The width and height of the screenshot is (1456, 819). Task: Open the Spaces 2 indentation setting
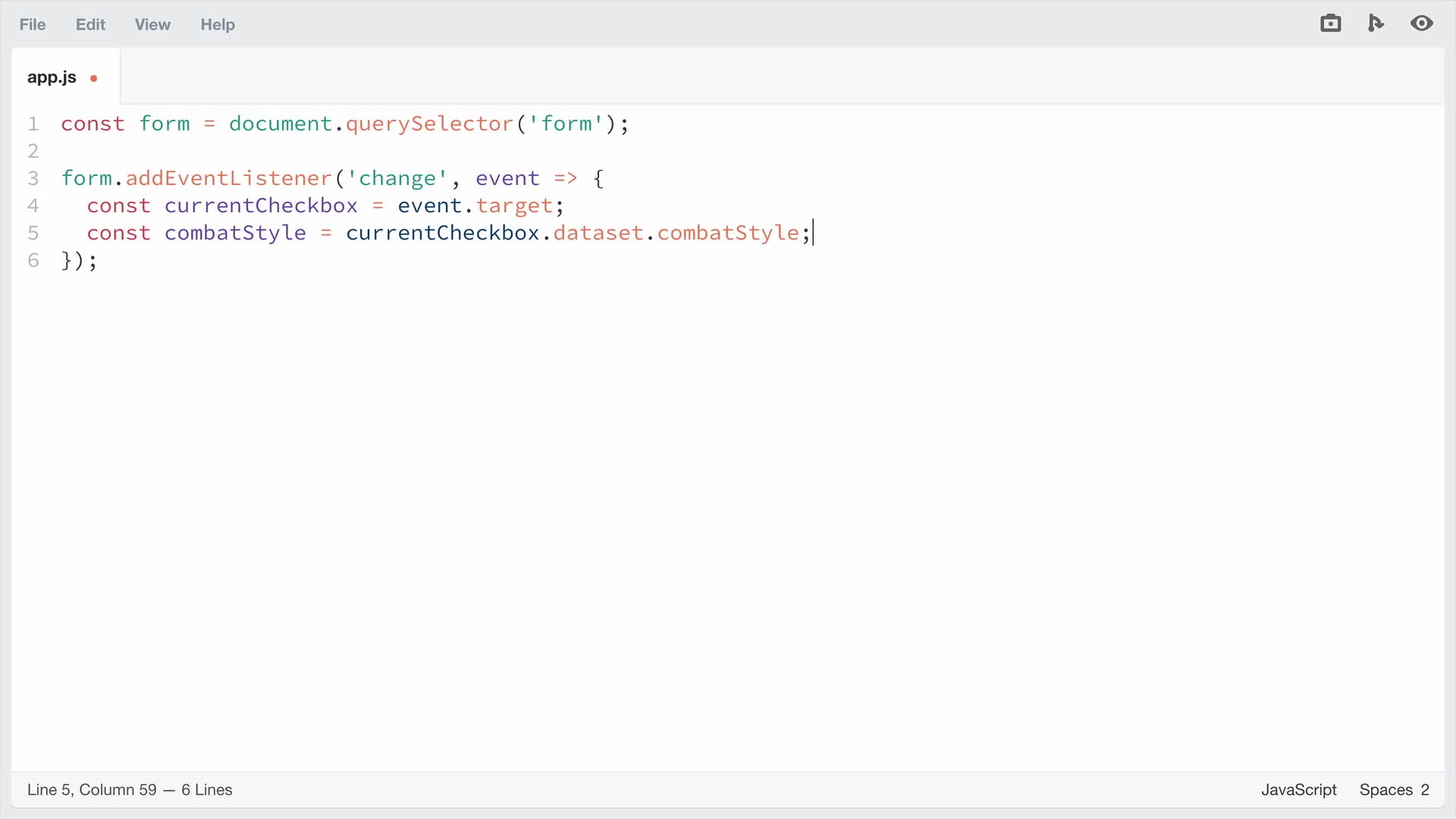(1394, 789)
